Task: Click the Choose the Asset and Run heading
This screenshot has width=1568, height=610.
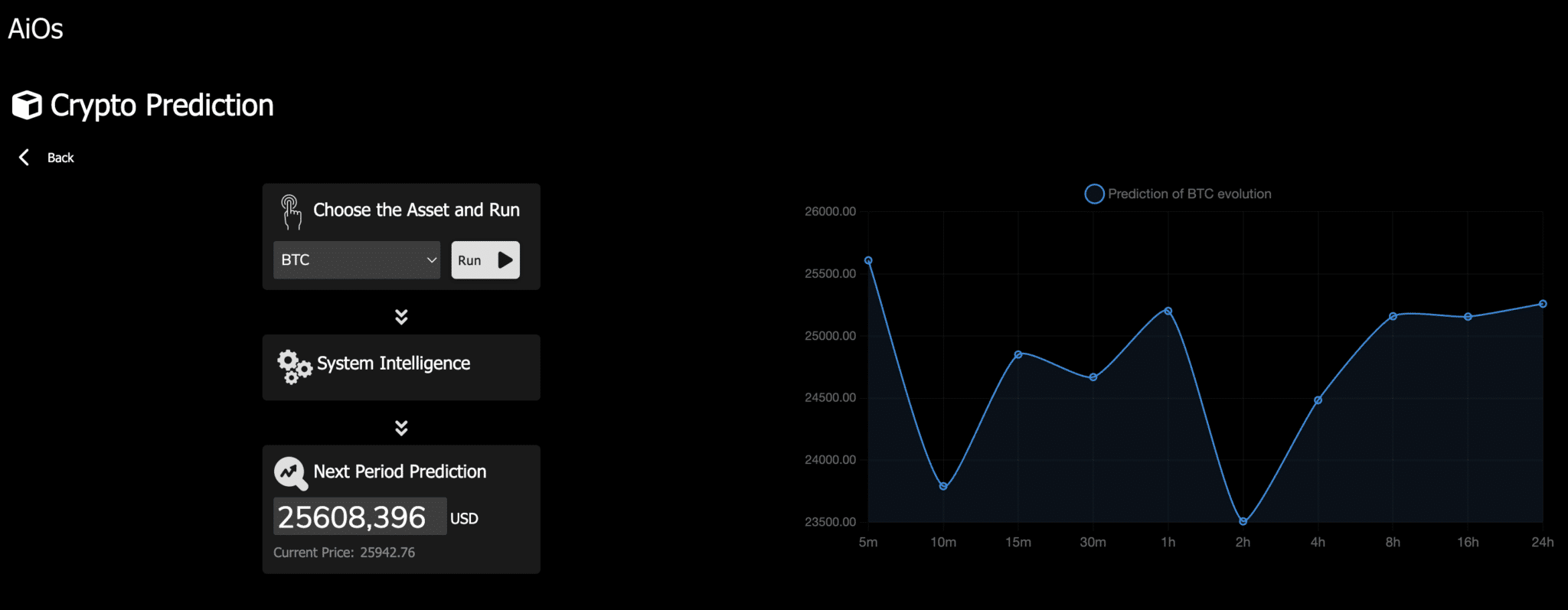Action: [416, 210]
